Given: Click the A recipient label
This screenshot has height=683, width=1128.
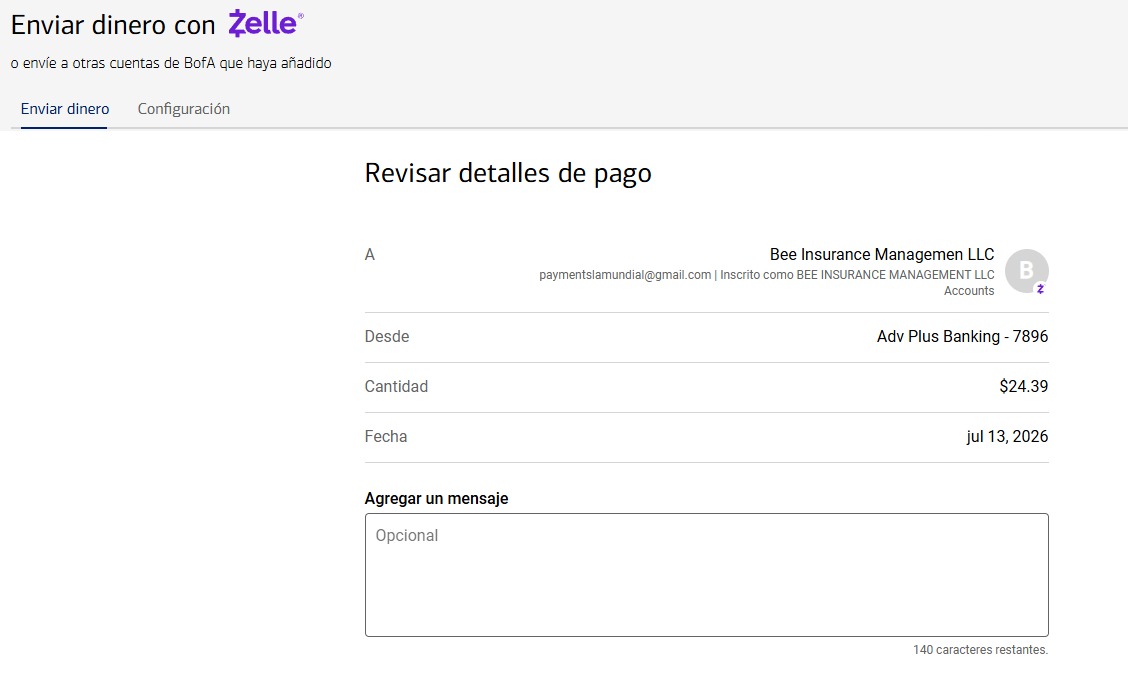Looking at the screenshot, I should coord(370,254).
